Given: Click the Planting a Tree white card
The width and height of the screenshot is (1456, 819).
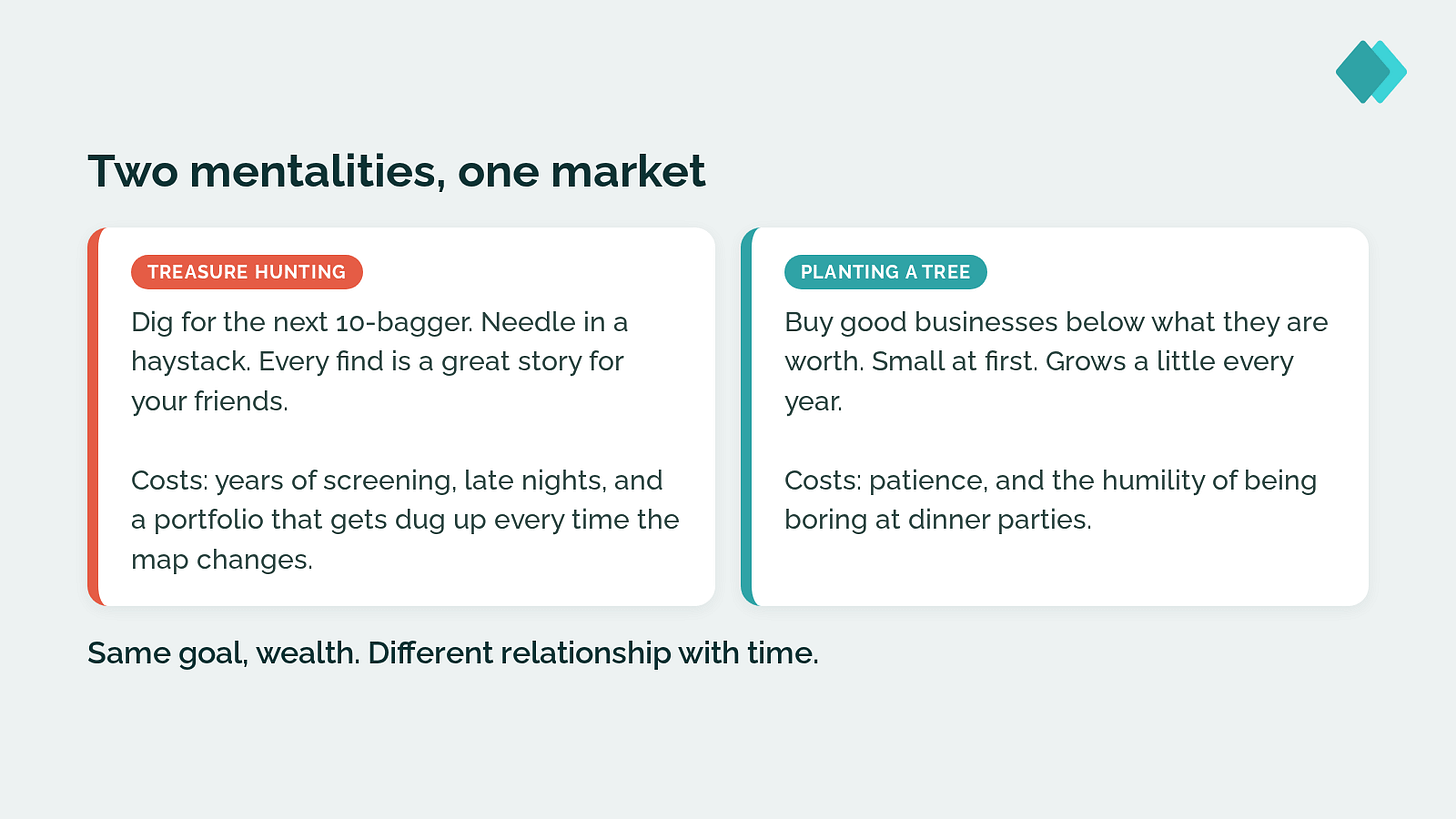Looking at the screenshot, I should coord(1054,416).
